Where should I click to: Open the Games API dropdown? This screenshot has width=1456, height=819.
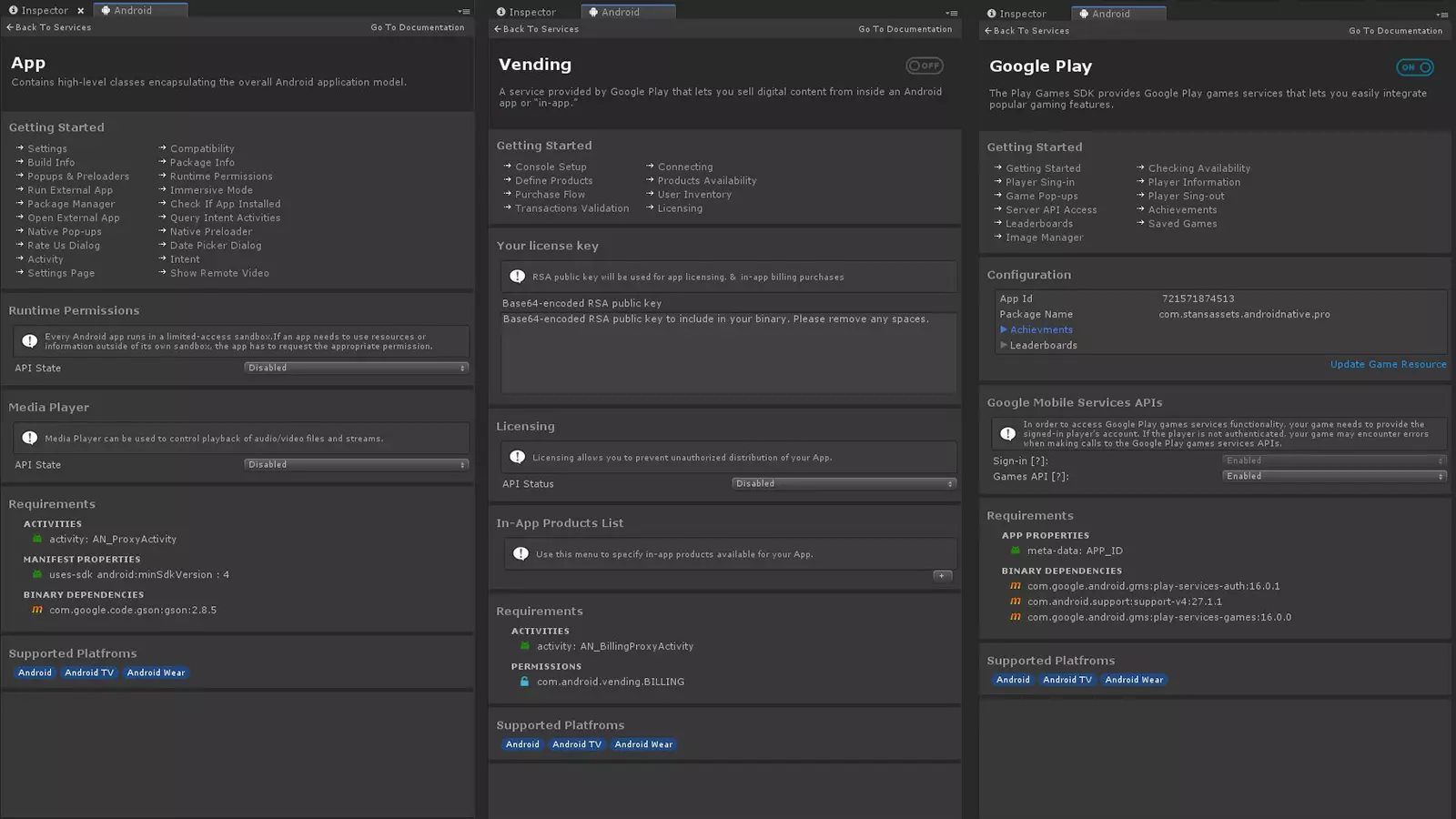(1334, 476)
